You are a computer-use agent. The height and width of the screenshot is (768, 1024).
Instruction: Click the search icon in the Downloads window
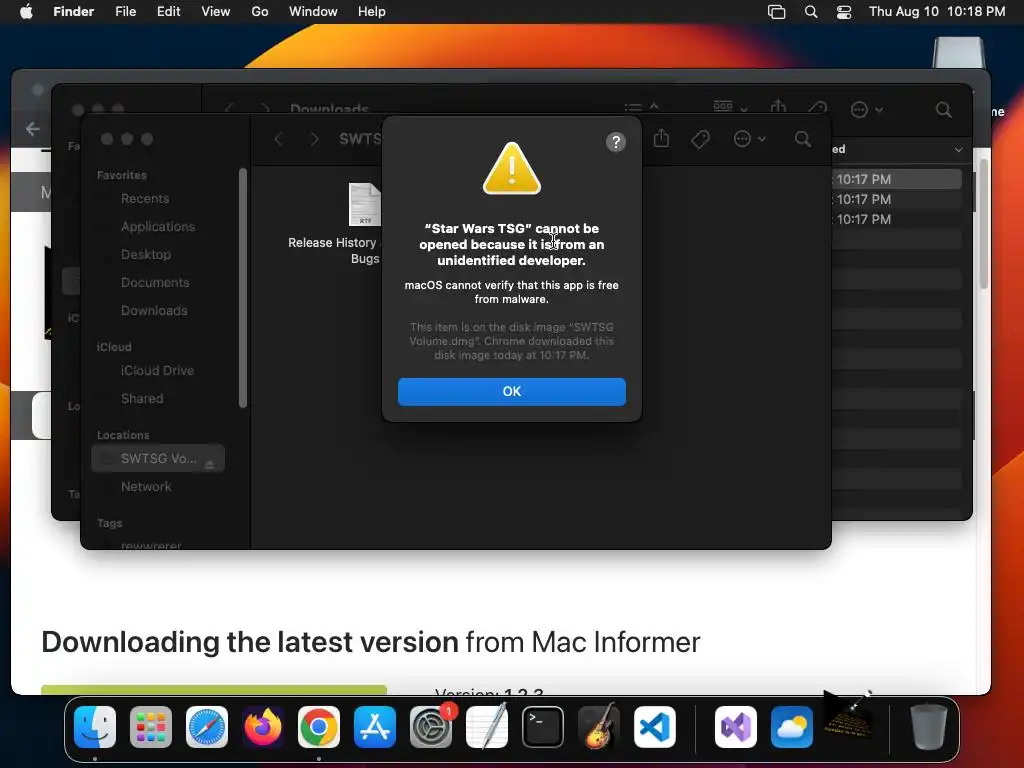click(943, 110)
